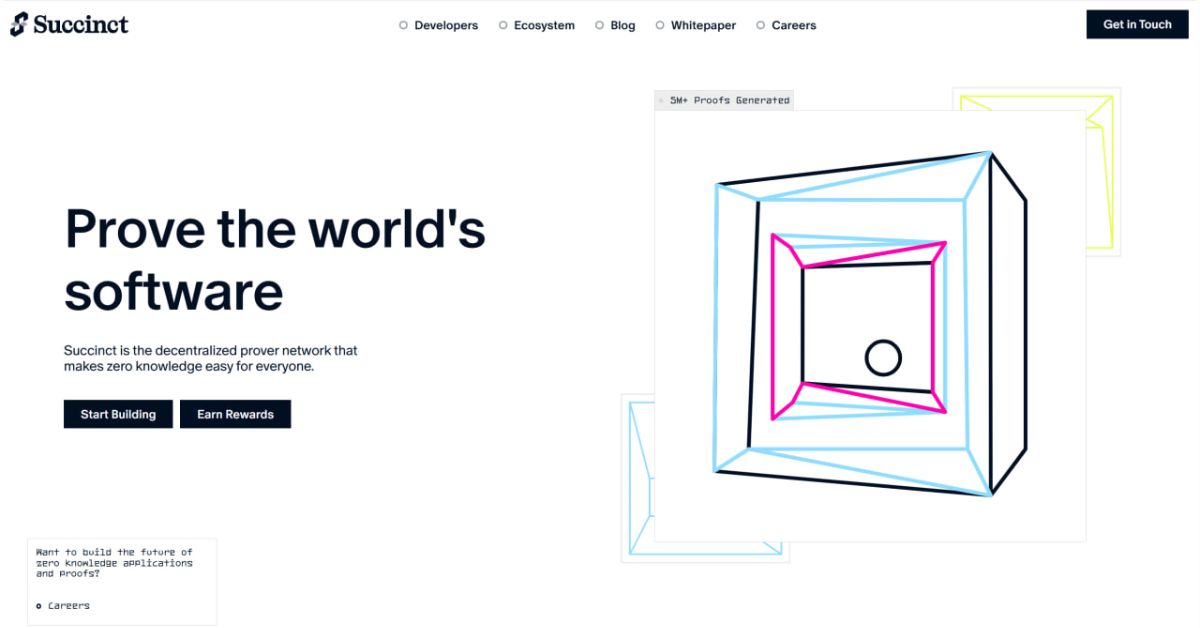Select Careers in the top navigation
This screenshot has height=628, width=1200.
point(786,25)
